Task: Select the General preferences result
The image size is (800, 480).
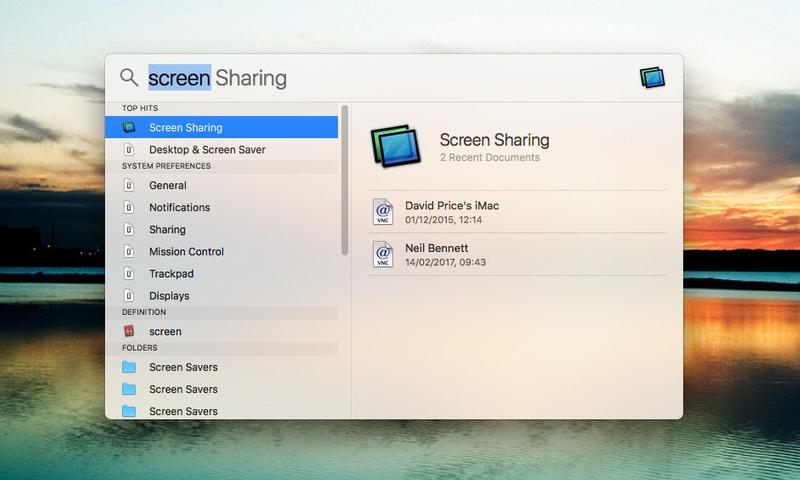Action: point(221,185)
